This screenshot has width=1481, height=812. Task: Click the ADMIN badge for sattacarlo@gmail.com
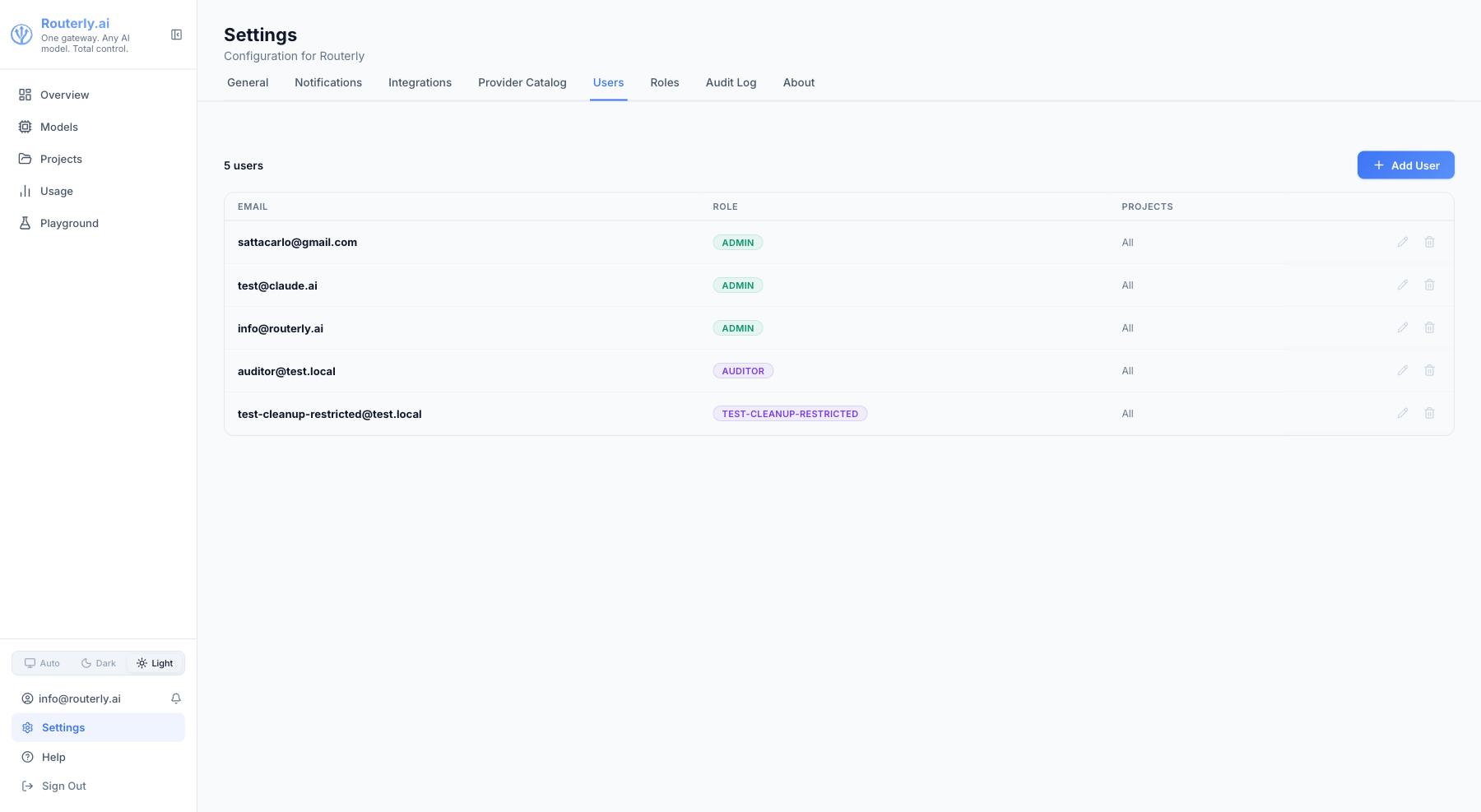(x=738, y=243)
